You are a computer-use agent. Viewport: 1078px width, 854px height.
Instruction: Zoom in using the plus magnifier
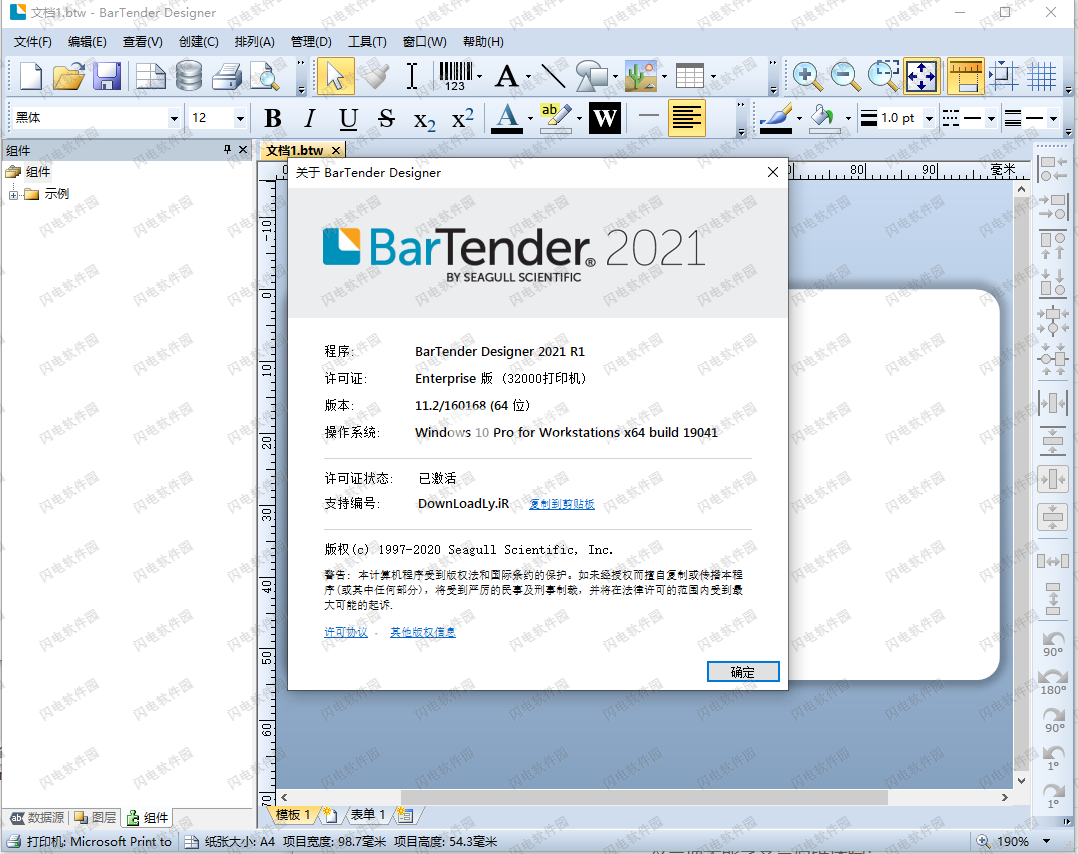(807, 76)
